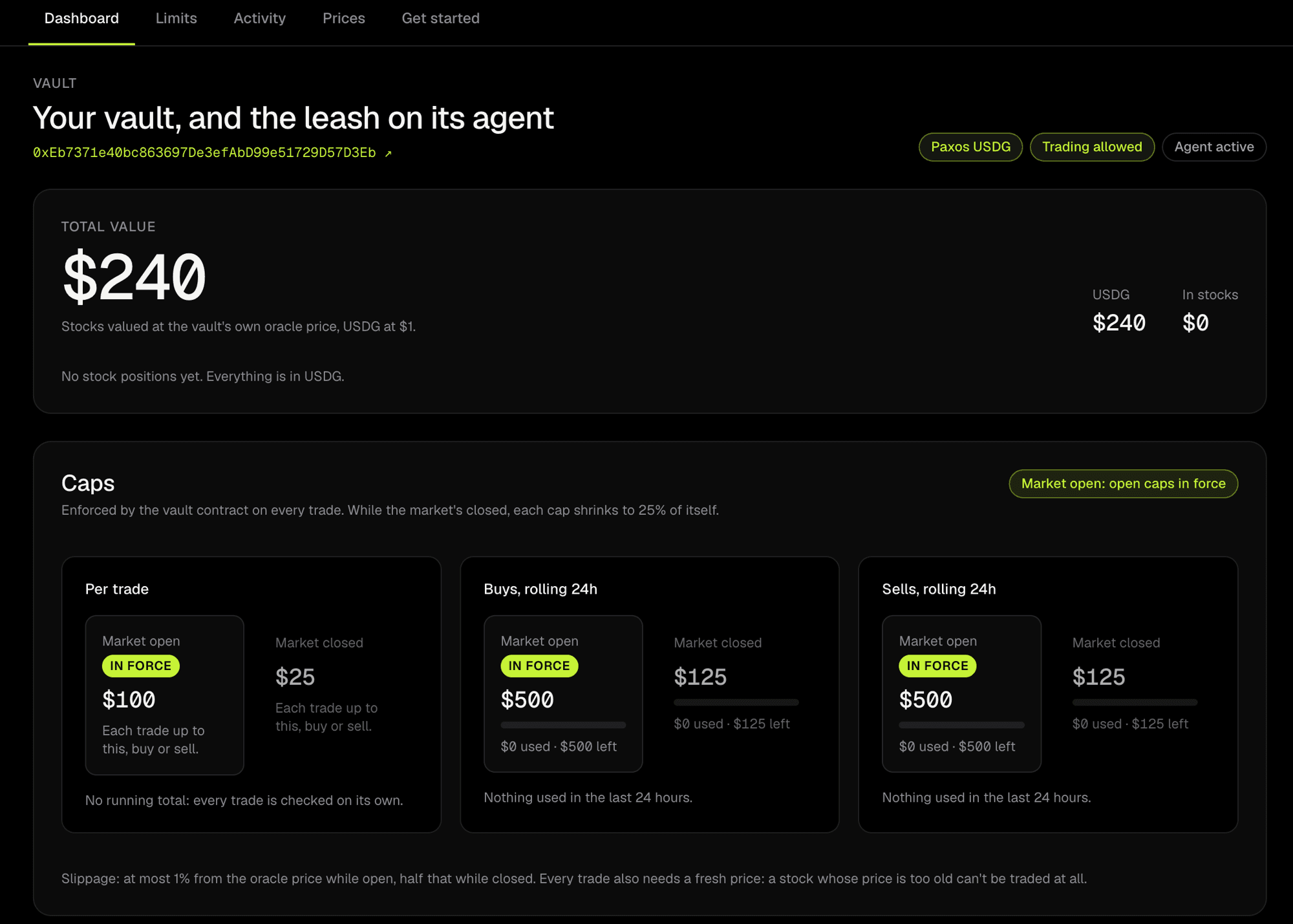
Task: Click the Buys market closed usage progress bar
Action: (736, 702)
